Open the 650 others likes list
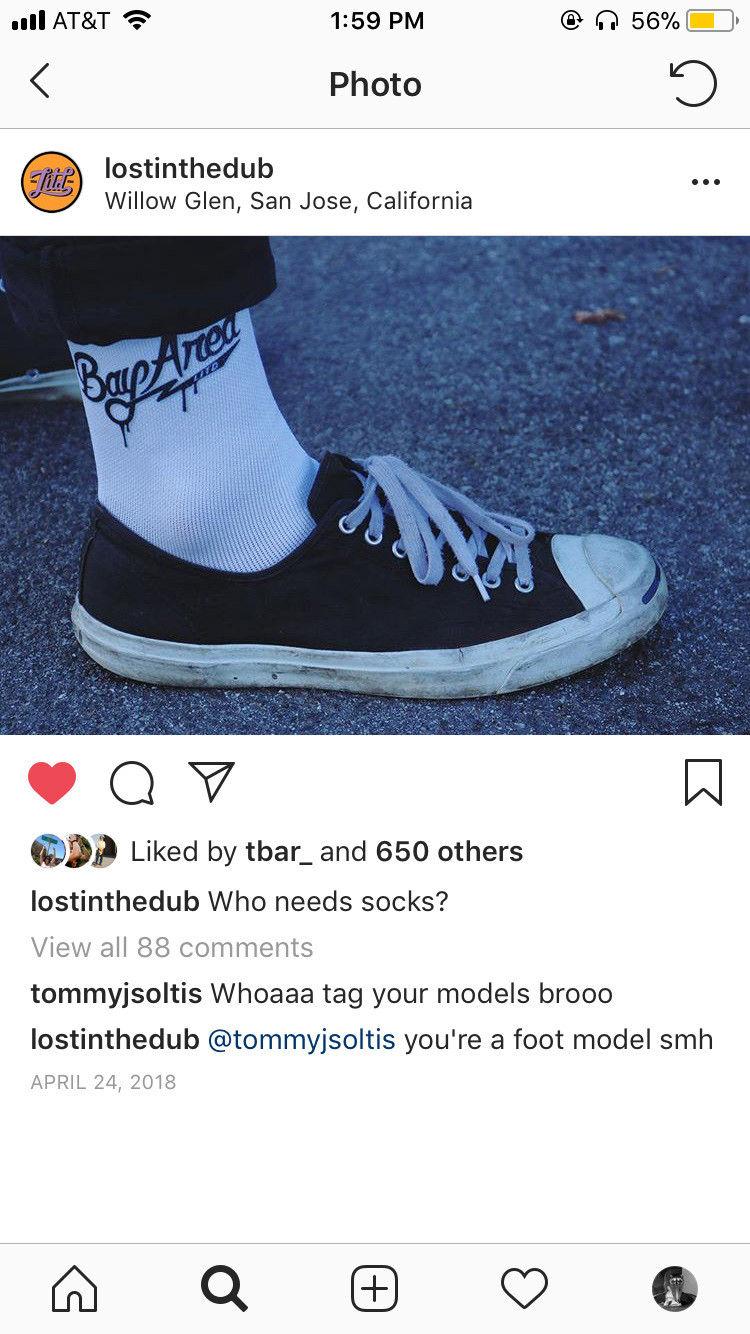The height and width of the screenshot is (1334, 750). (x=449, y=852)
